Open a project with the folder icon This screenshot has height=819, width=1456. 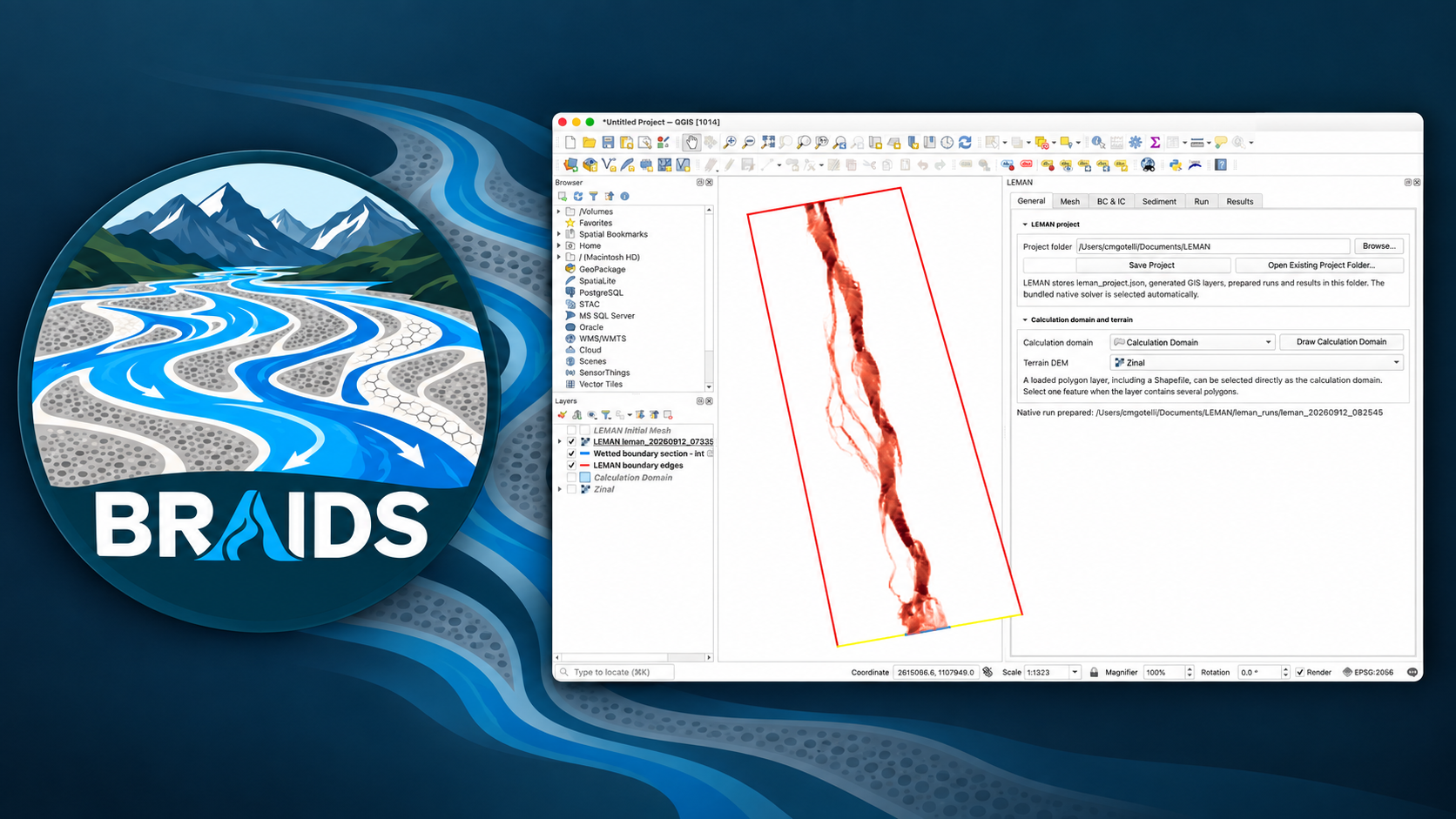(590, 142)
